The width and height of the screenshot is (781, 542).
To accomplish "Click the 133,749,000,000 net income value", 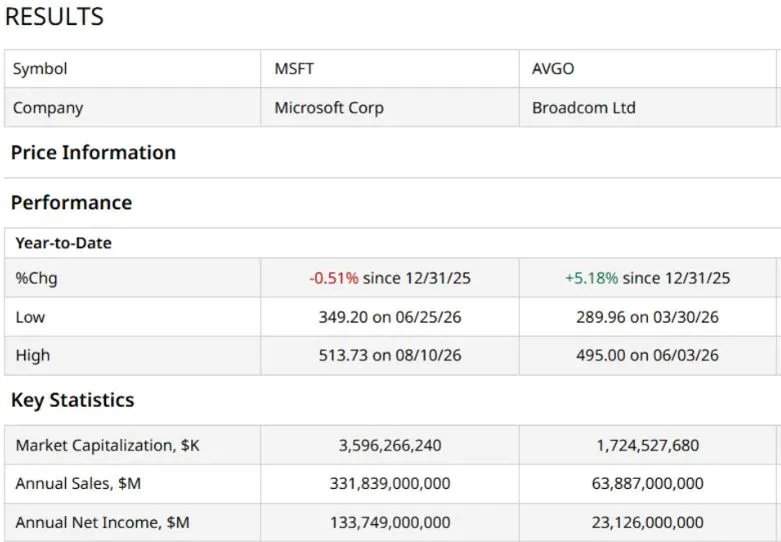I will pos(390,523).
